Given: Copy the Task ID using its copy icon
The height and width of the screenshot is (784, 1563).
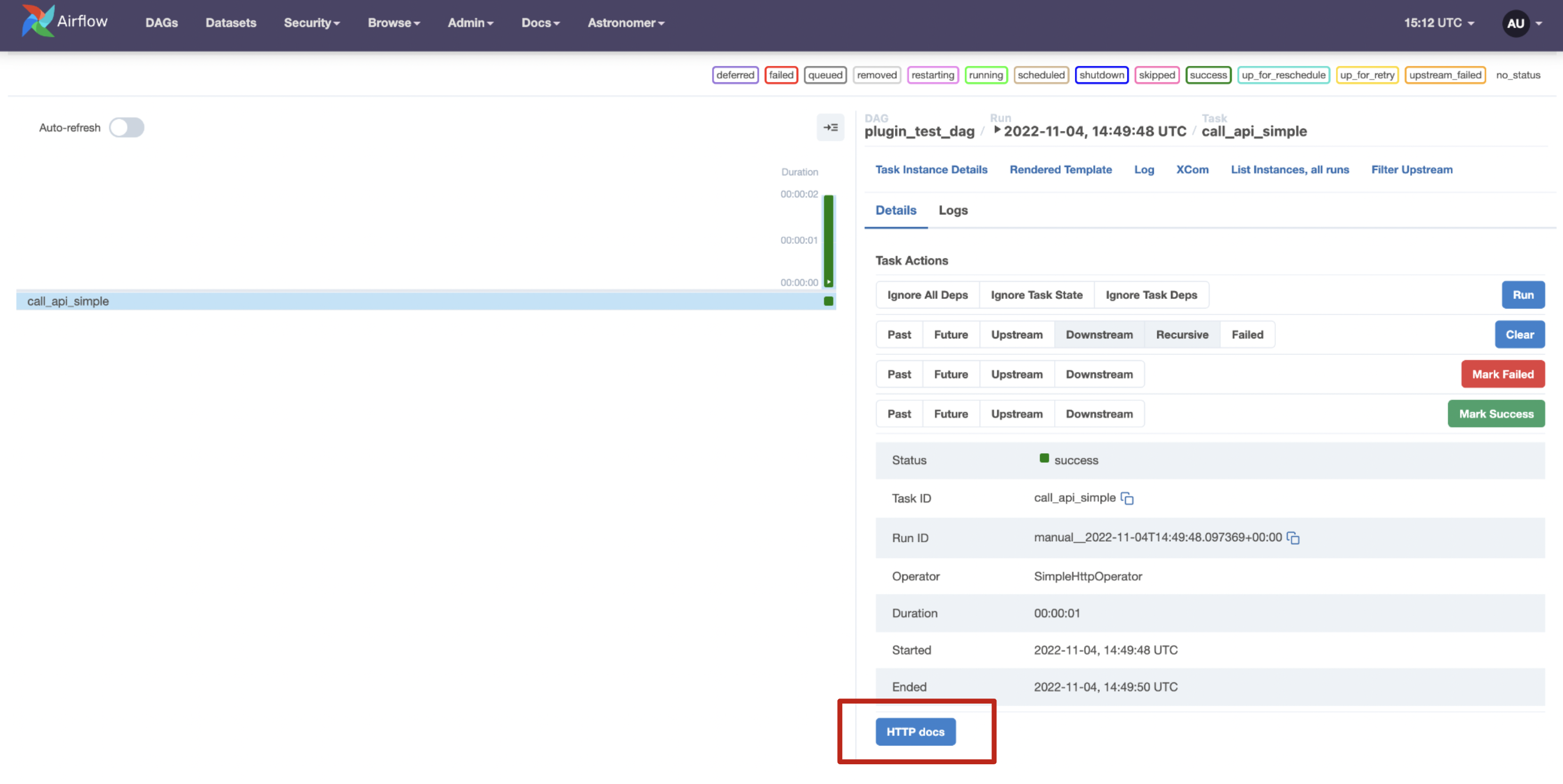Looking at the screenshot, I should (1128, 499).
